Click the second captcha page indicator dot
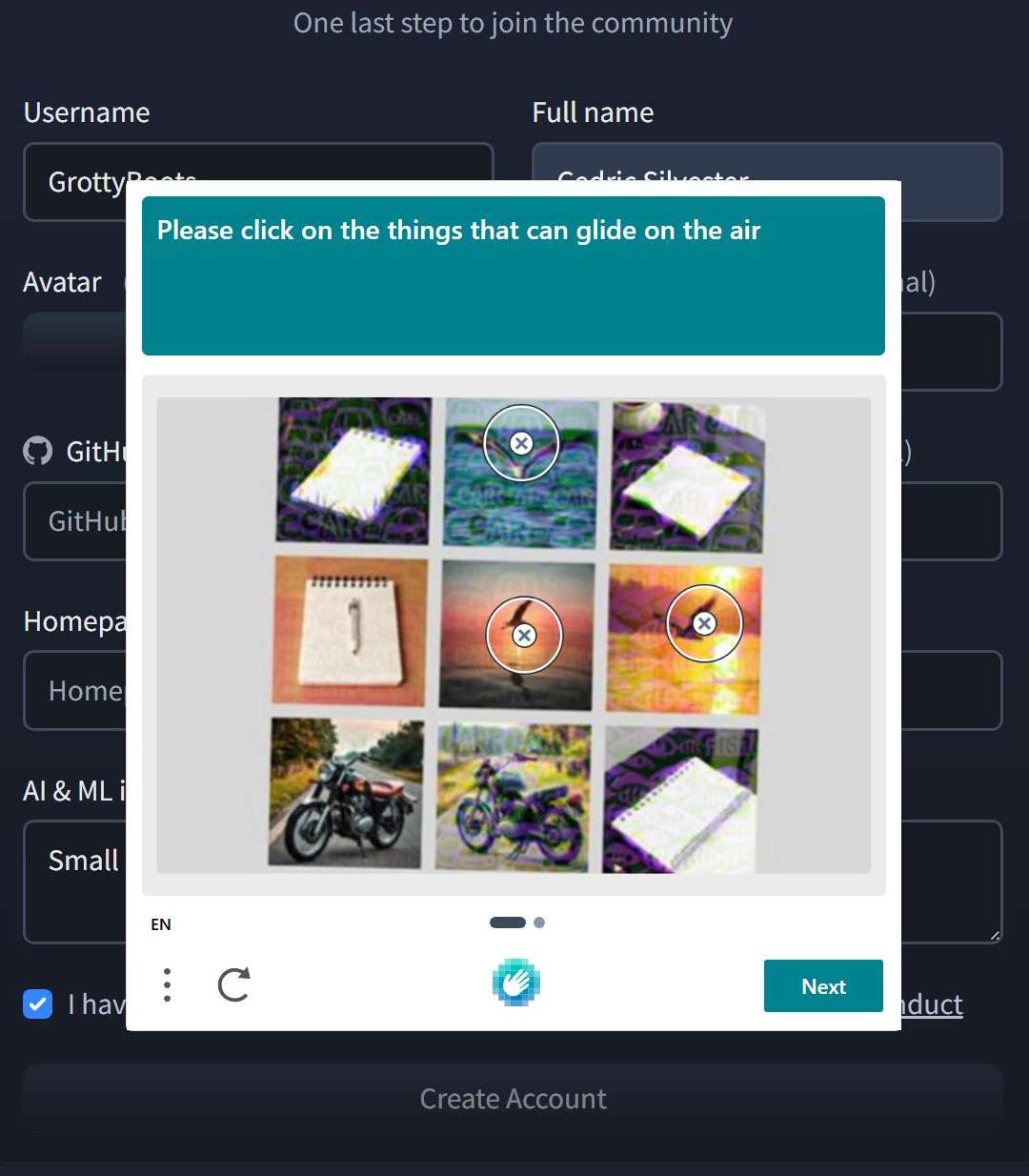The image size is (1029, 1176). pos(539,923)
